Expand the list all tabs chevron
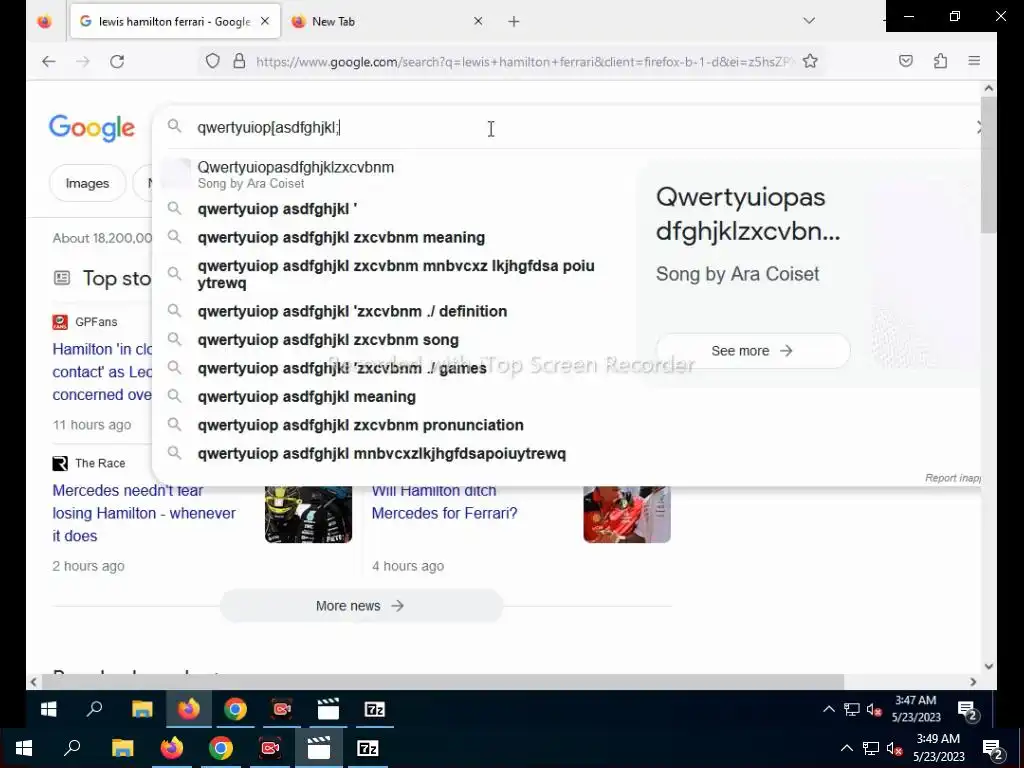The height and width of the screenshot is (768, 1024). 809,21
